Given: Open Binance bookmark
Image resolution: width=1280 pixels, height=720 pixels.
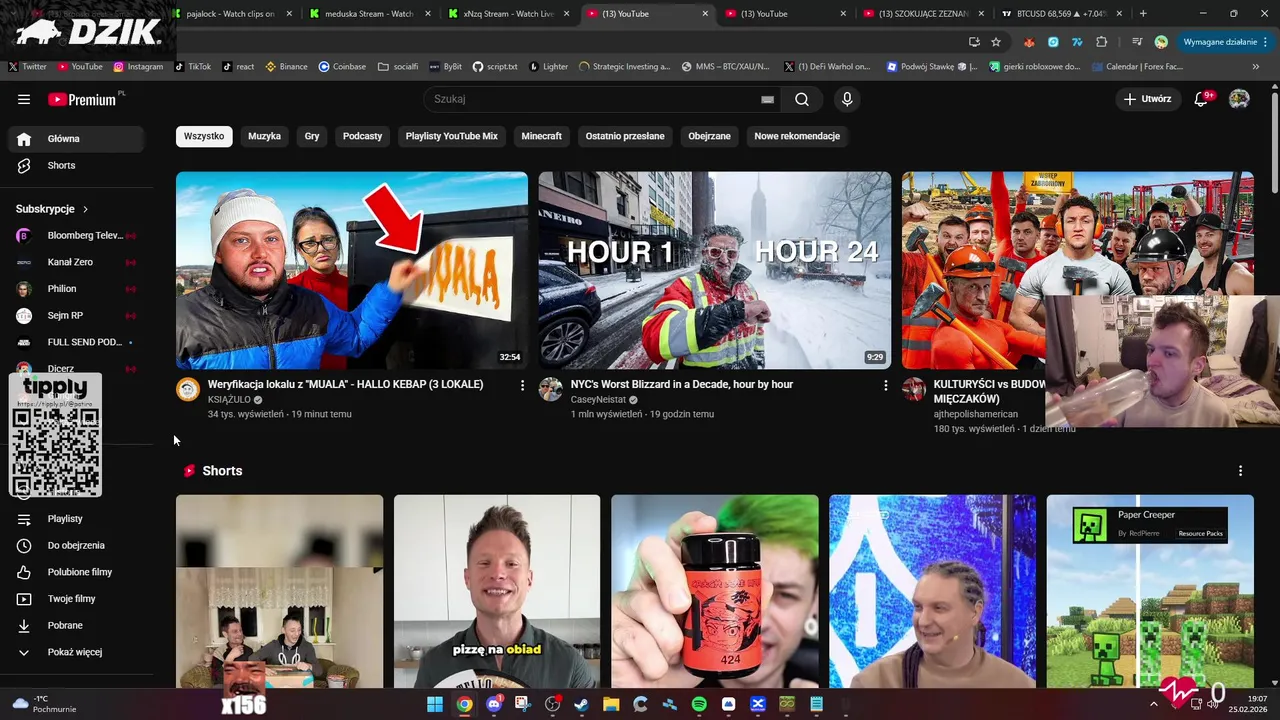Looking at the screenshot, I should 286,67.
